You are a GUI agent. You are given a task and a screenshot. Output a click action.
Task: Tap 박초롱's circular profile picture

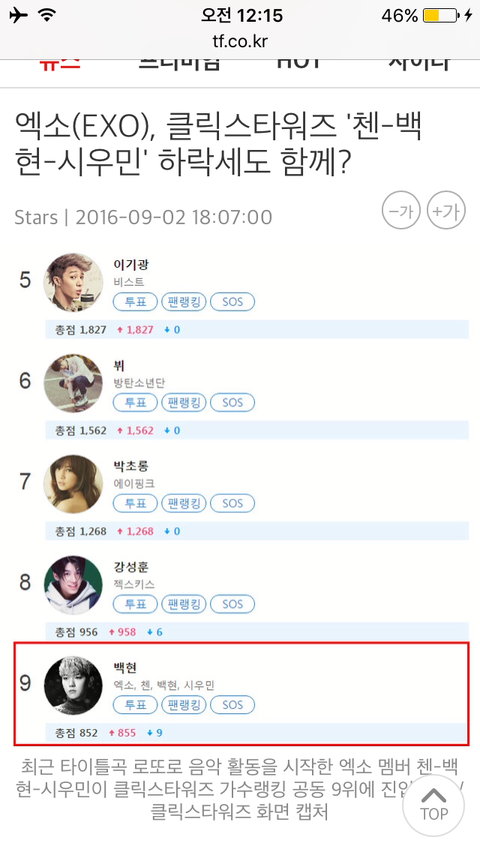[x=73, y=484]
